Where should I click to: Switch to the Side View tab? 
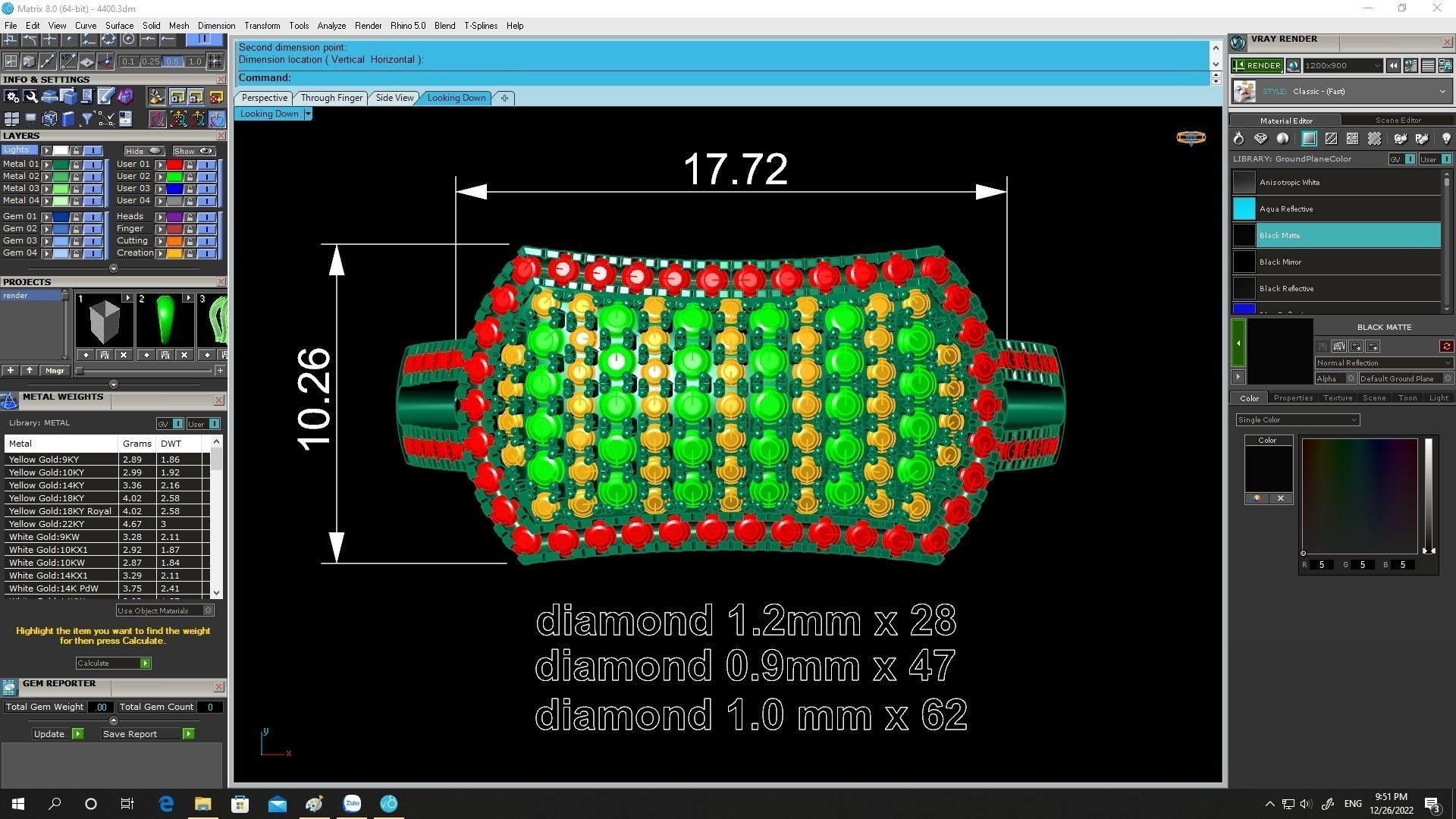click(394, 98)
